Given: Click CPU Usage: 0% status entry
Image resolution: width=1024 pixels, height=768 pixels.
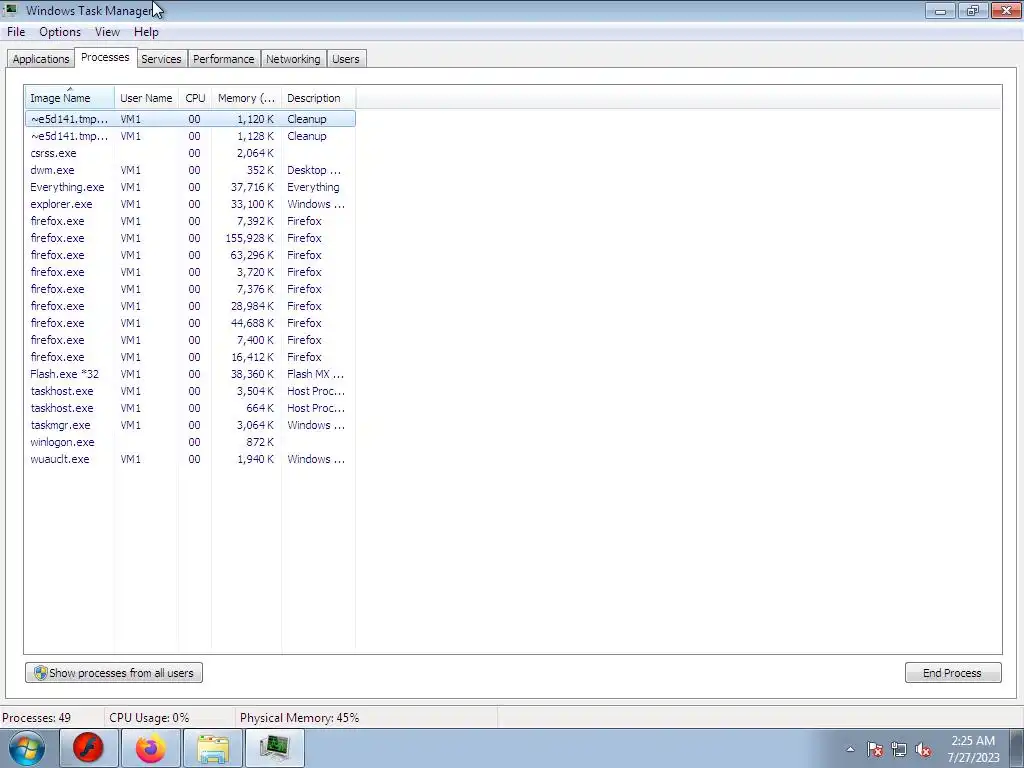Looking at the screenshot, I should (x=149, y=718).
